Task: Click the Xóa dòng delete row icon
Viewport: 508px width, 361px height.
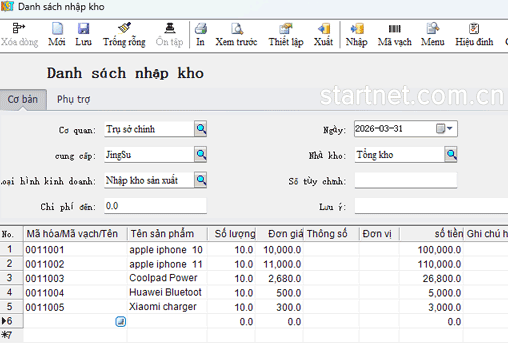Action: click(19, 28)
